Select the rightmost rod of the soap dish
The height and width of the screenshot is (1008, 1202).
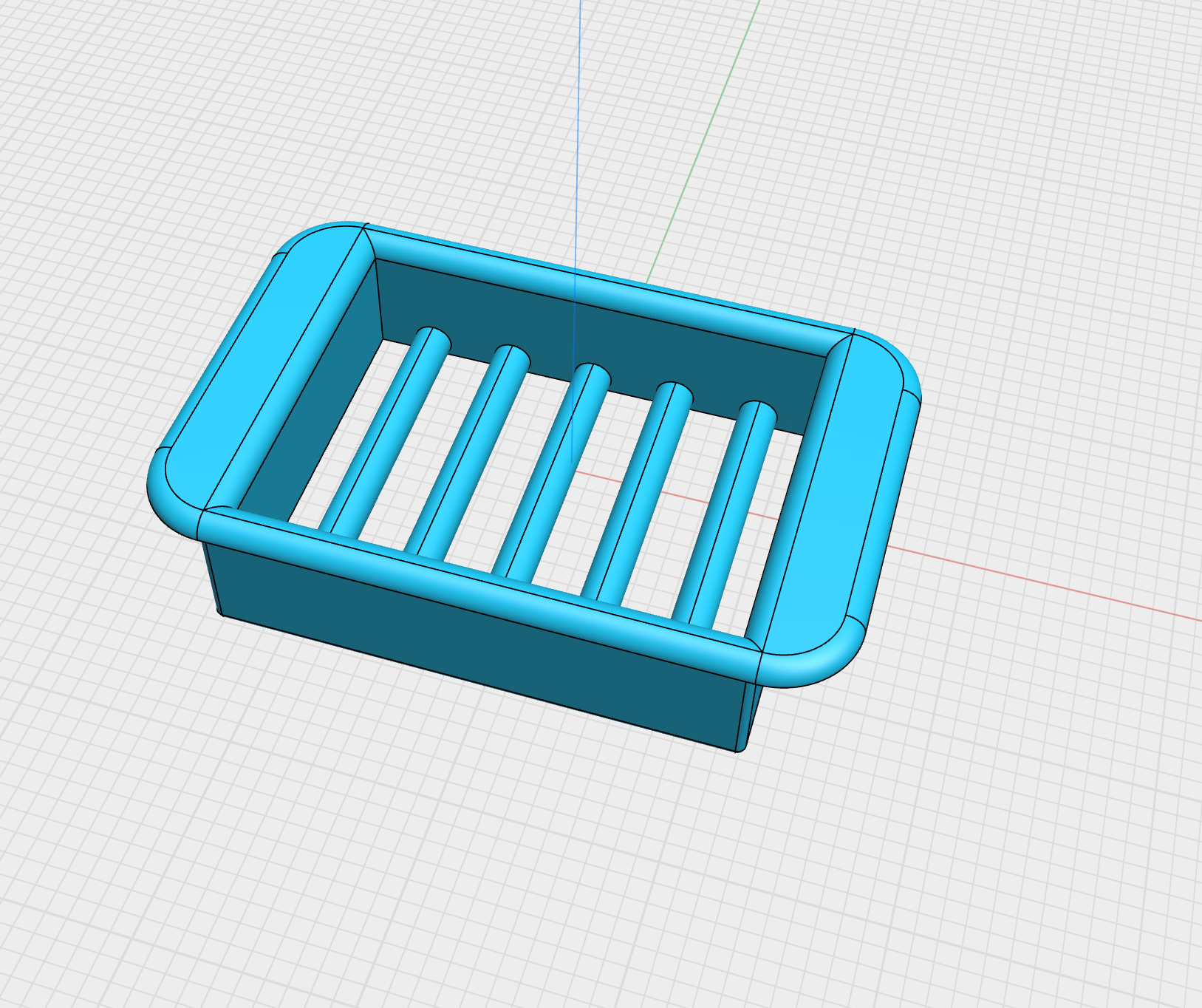725,514
